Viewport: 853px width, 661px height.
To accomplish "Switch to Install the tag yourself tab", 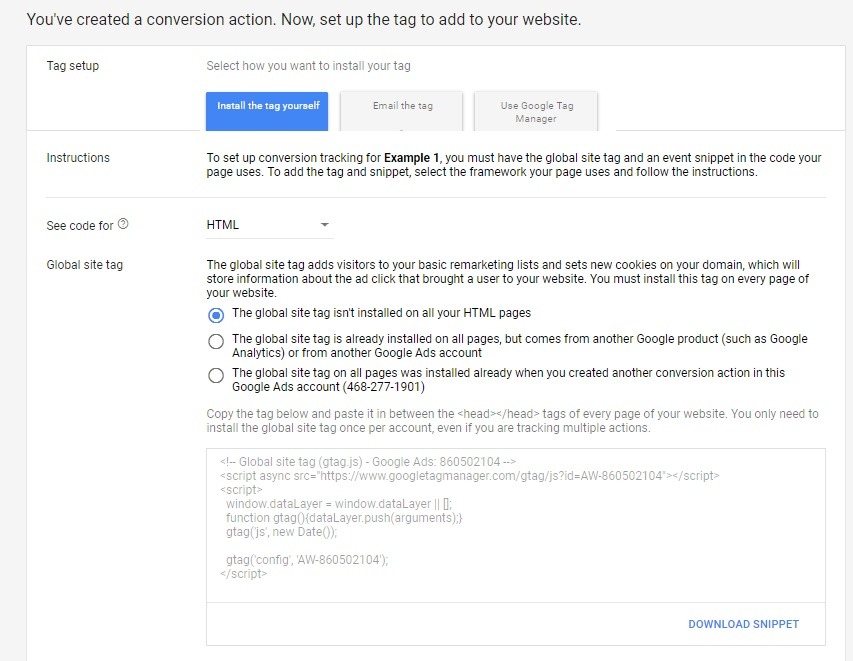I will 267,111.
